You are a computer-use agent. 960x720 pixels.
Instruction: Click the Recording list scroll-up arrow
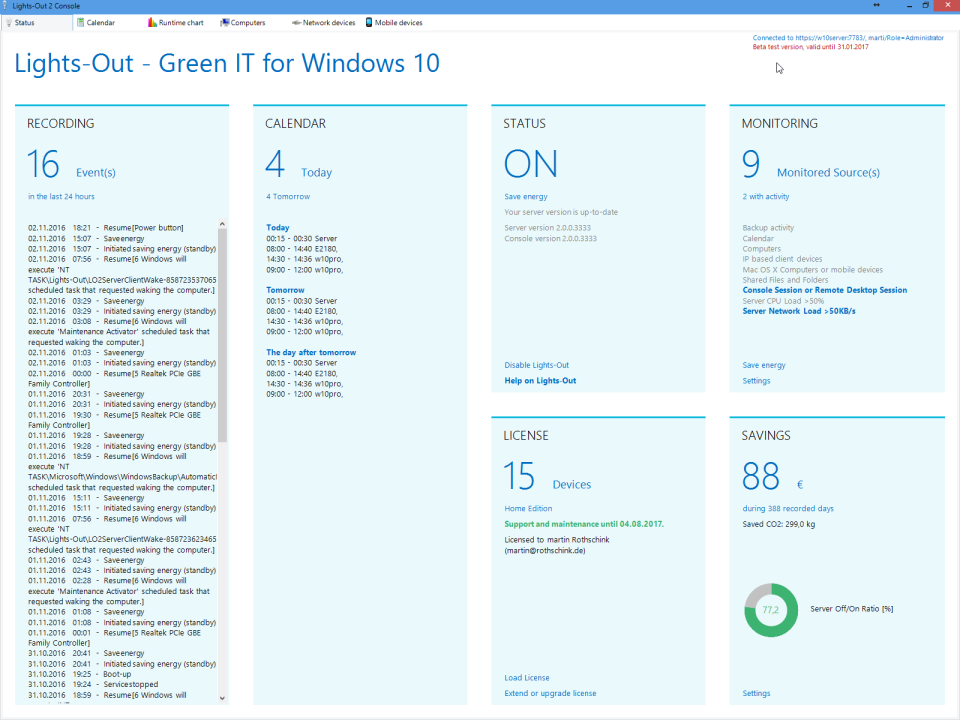(x=222, y=225)
